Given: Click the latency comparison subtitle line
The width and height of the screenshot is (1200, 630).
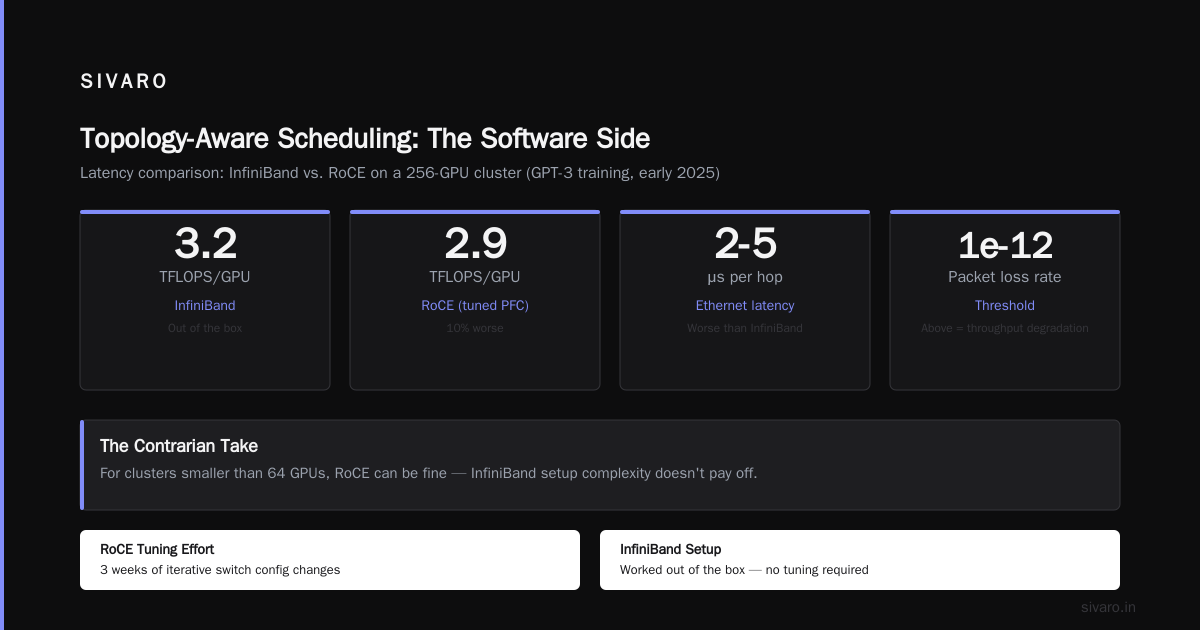Looking at the screenshot, I should 400,173.
